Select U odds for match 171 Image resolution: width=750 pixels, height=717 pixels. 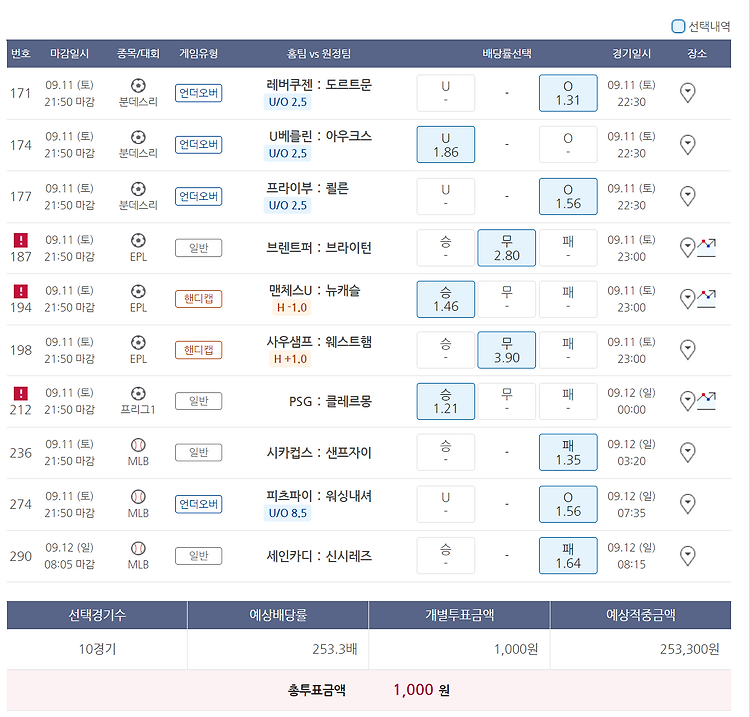click(x=445, y=93)
